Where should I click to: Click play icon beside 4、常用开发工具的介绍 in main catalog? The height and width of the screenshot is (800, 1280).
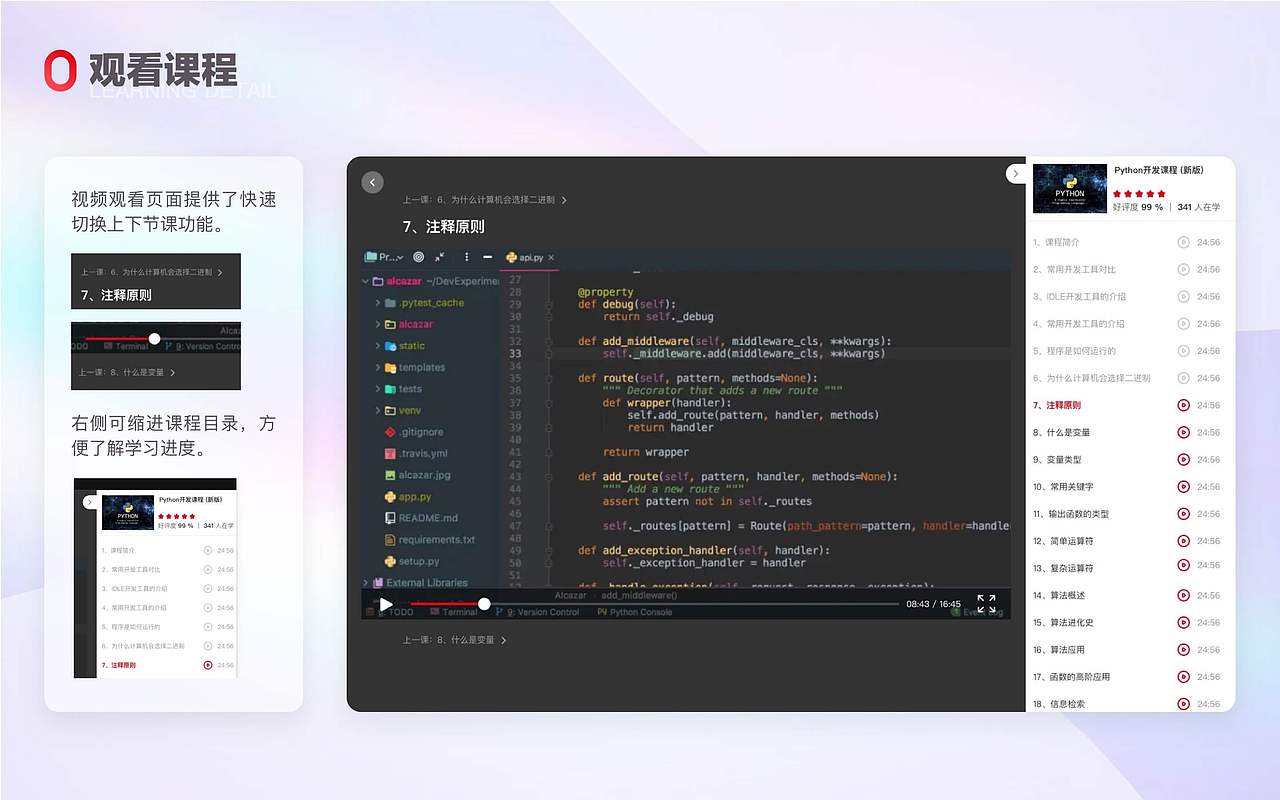[1183, 324]
